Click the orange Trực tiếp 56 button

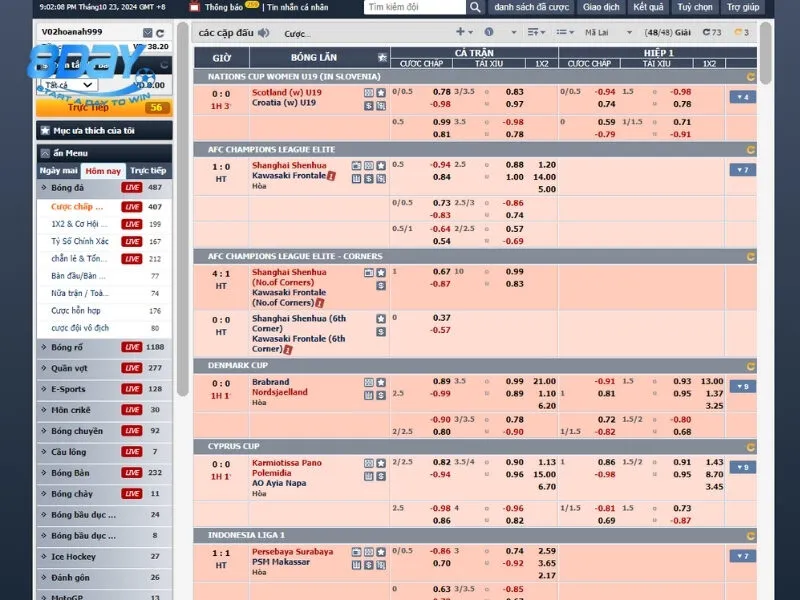(104, 107)
